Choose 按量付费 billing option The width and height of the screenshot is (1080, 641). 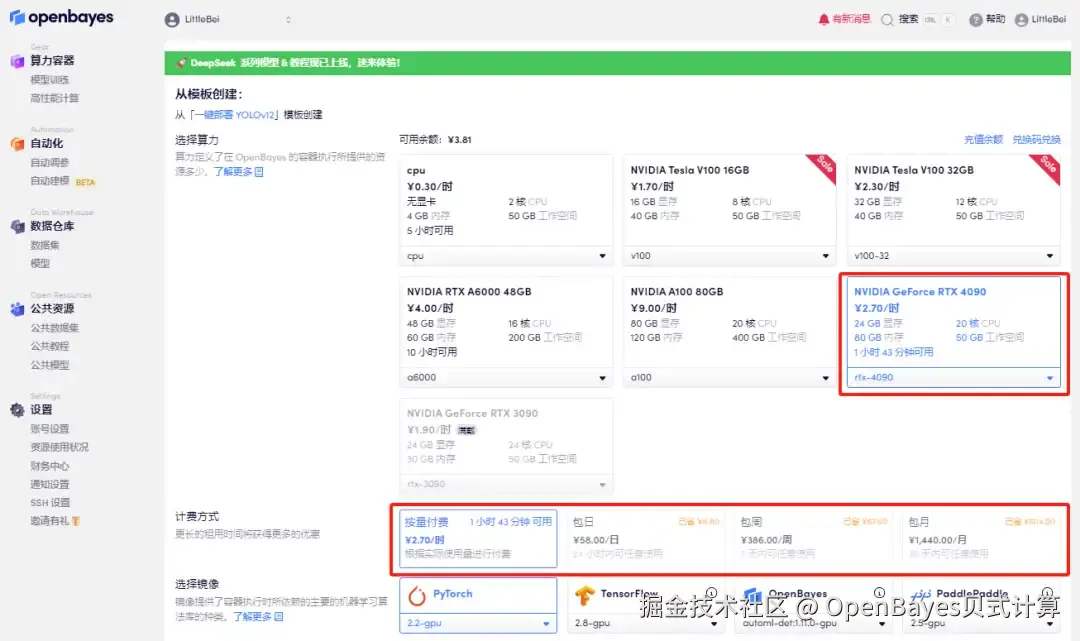(478, 538)
